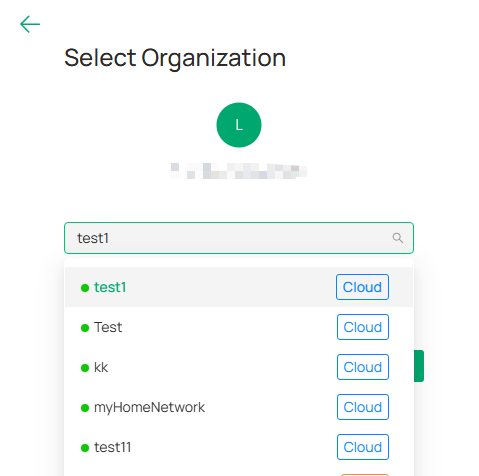Go back using the green arrow

(x=30, y=24)
